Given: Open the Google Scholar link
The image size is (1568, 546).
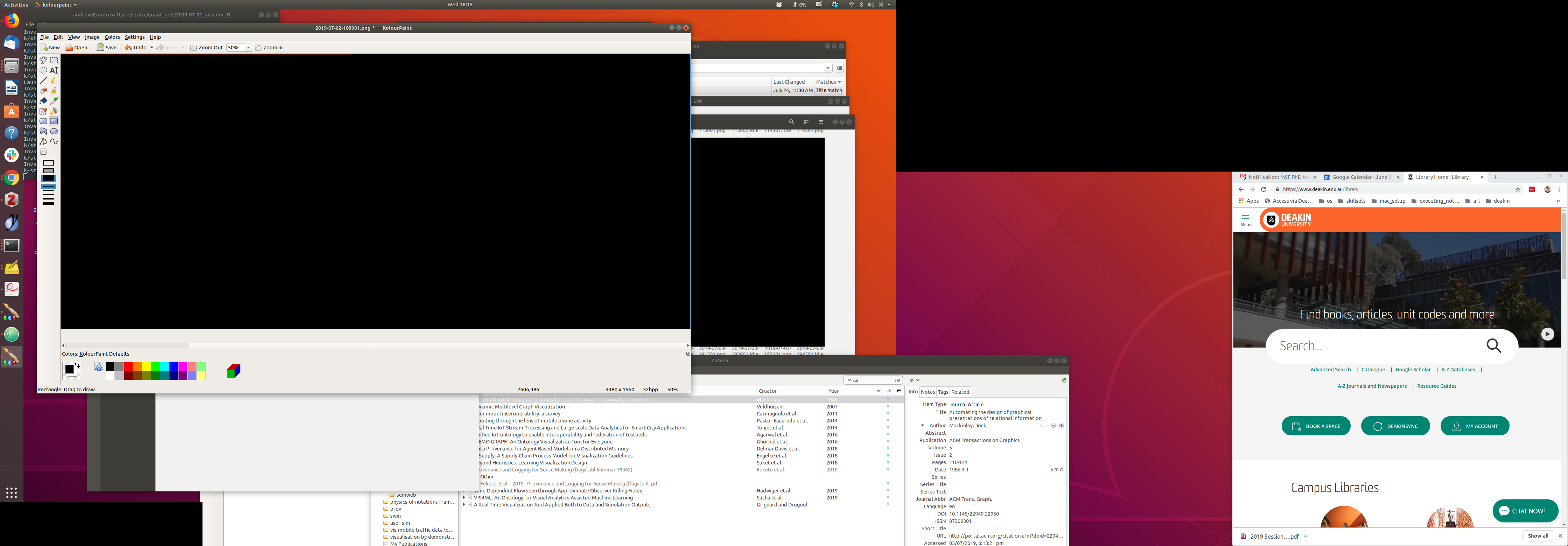Looking at the screenshot, I should tap(1413, 370).
